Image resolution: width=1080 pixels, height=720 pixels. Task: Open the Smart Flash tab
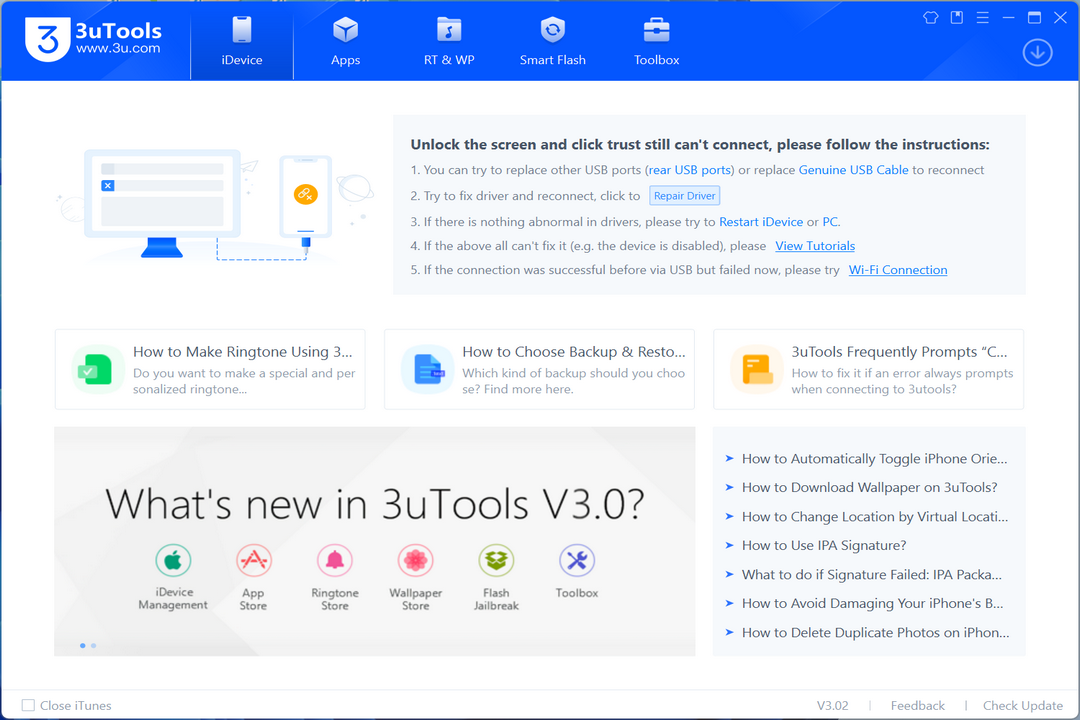click(x=552, y=41)
